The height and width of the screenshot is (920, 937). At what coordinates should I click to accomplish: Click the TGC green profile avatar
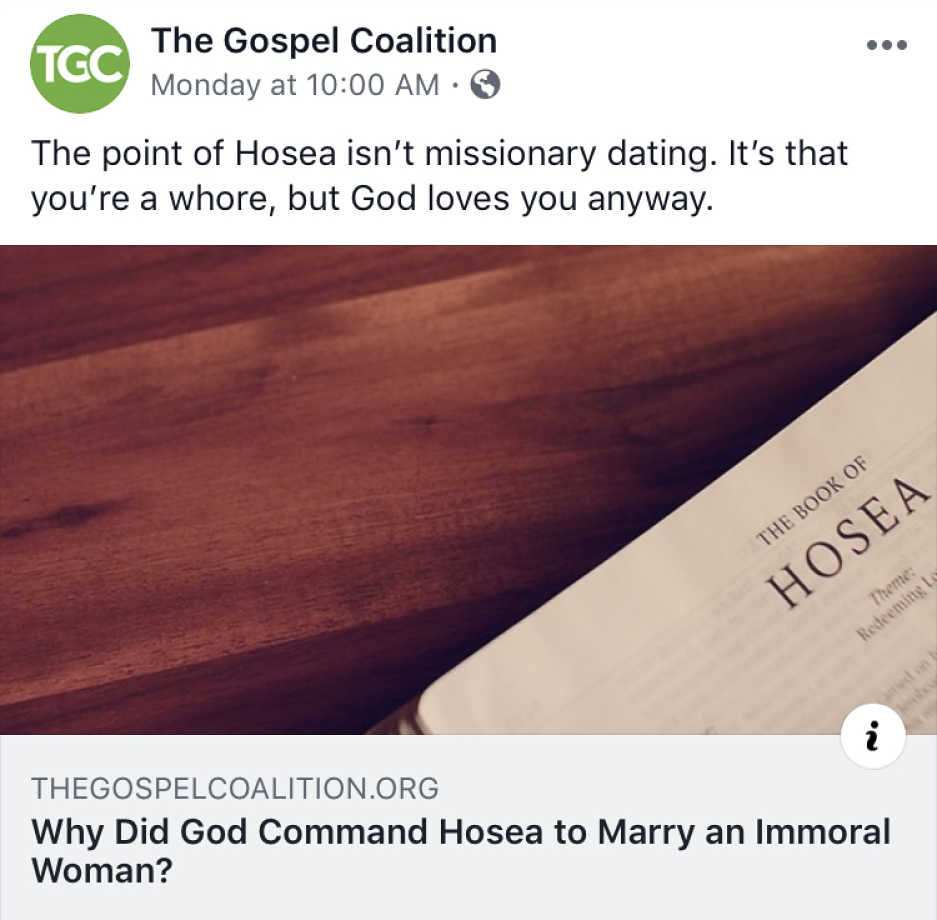click(x=80, y=63)
